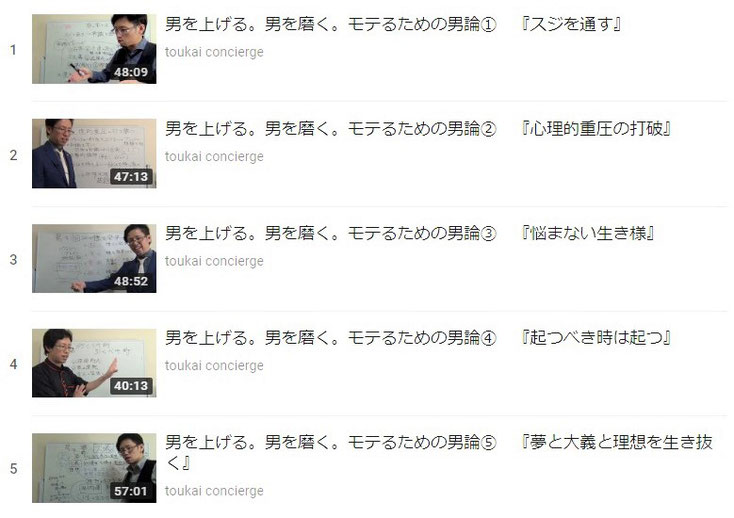Visit toukai concierge channel under video 5
This screenshot has width=734, height=518.
[214, 491]
